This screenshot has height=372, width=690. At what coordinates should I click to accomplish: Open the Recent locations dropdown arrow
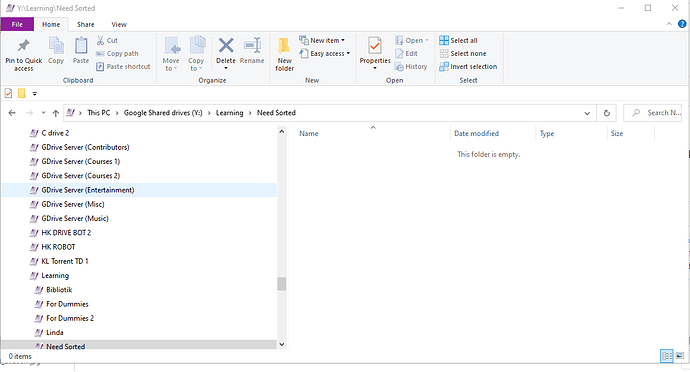(x=44, y=113)
